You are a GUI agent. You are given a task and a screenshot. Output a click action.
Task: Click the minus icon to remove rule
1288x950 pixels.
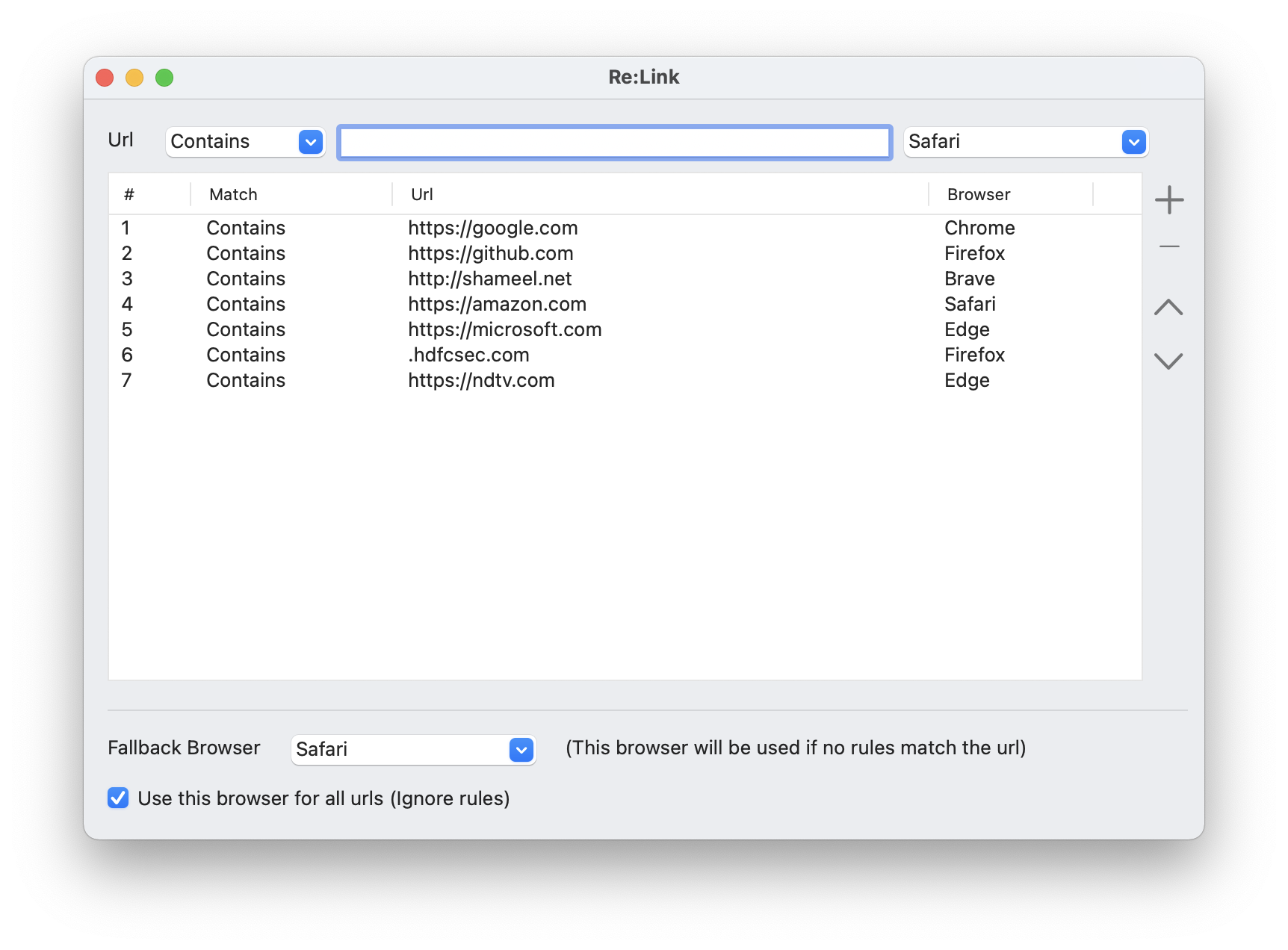pos(1169,246)
